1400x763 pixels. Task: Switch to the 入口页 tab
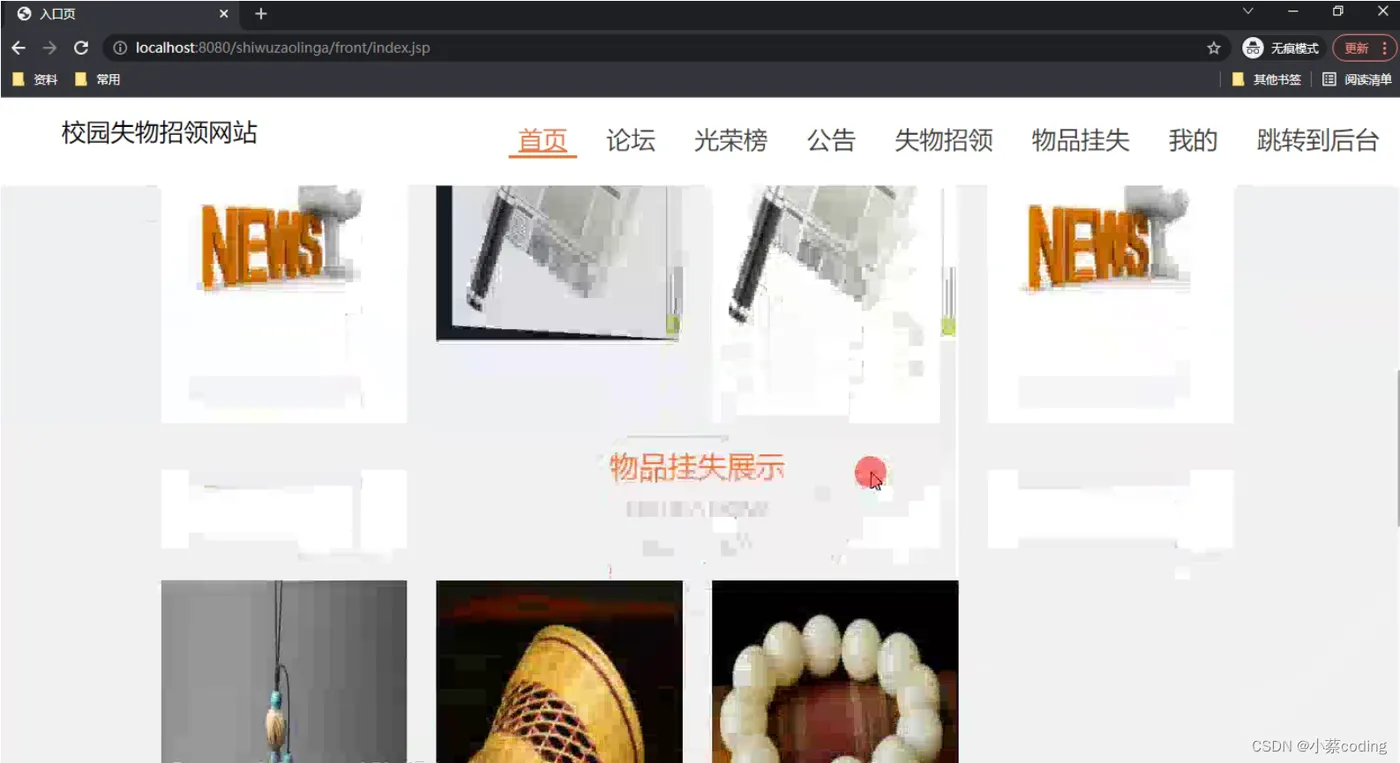click(120, 14)
